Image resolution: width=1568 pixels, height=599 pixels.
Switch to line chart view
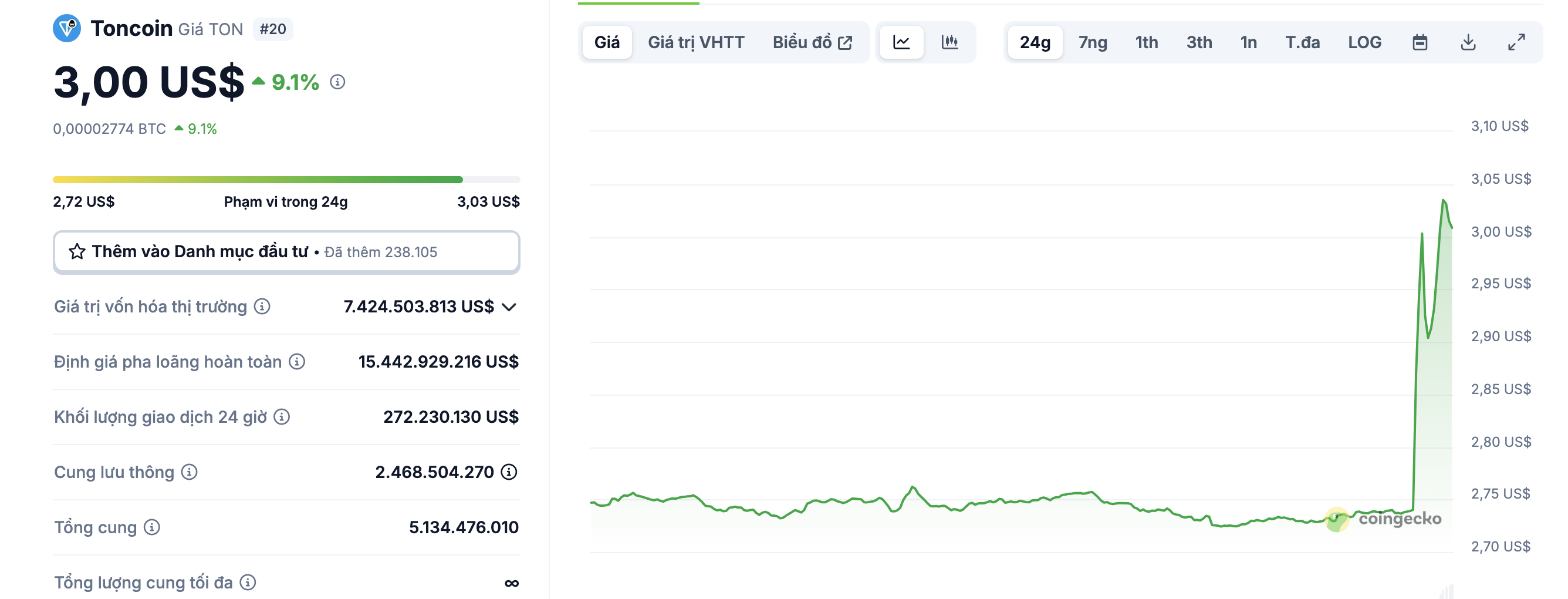pyautogui.click(x=901, y=42)
